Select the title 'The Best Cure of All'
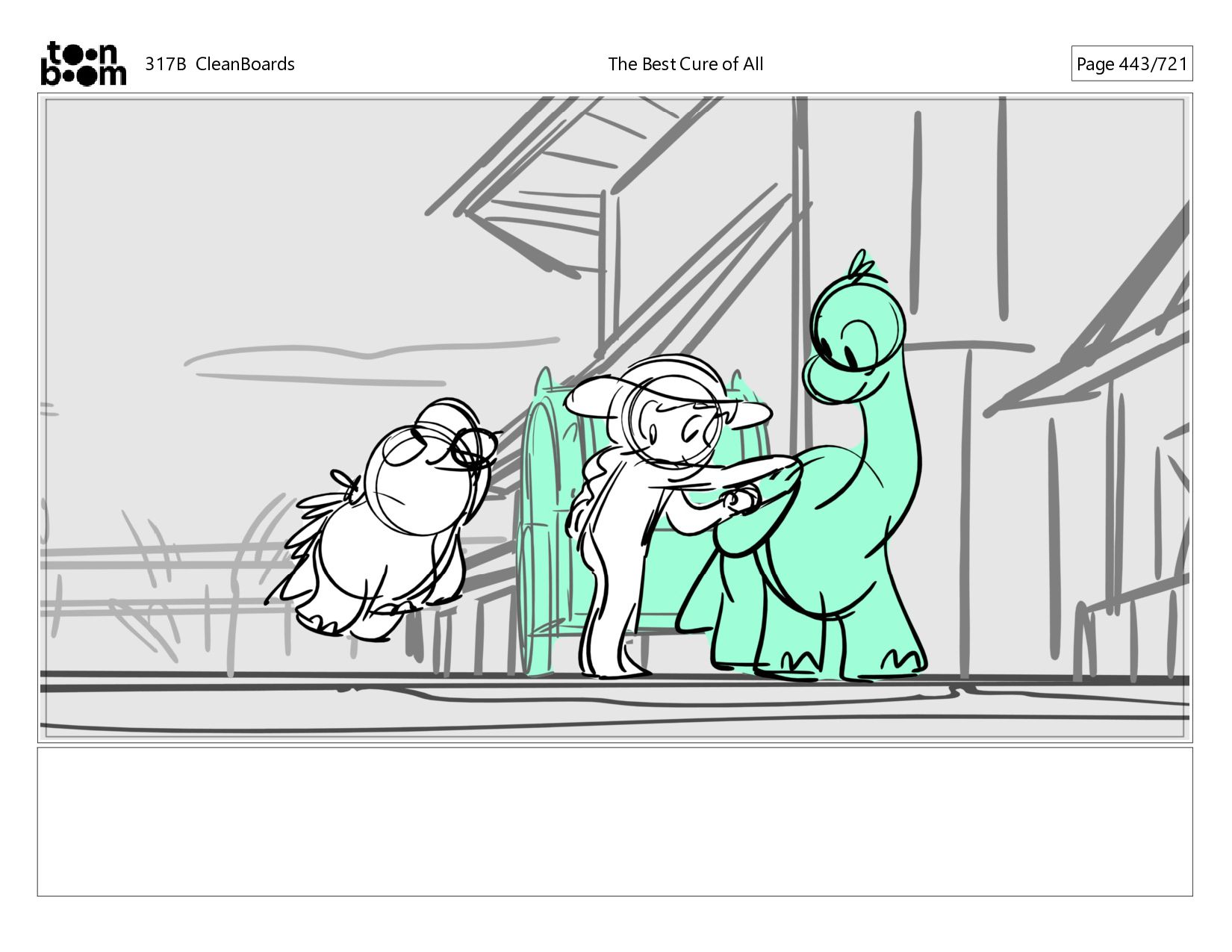This screenshot has height=952, width=1232. pyautogui.click(x=685, y=64)
